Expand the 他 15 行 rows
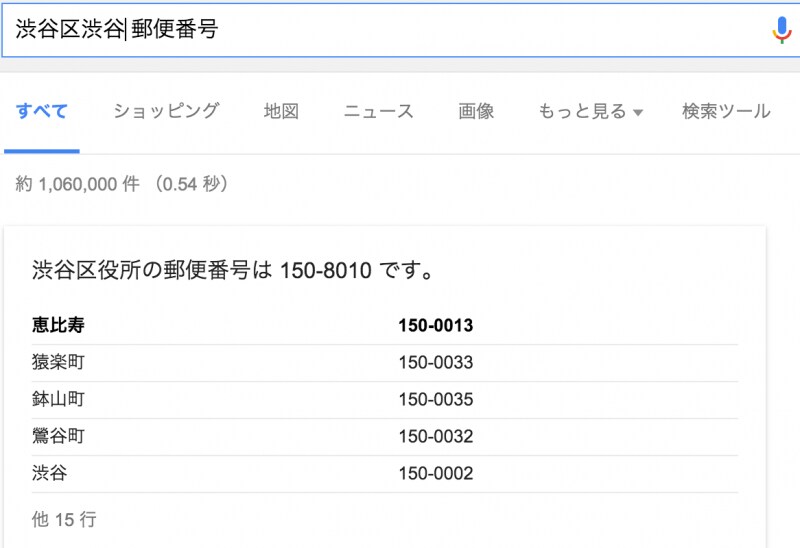This screenshot has width=800, height=548. (64, 519)
